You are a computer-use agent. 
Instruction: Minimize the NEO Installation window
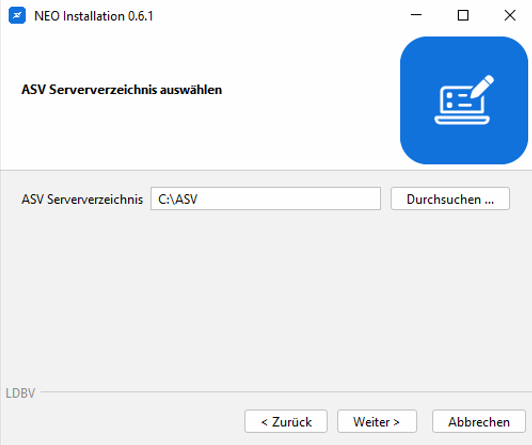coord(416,15)
